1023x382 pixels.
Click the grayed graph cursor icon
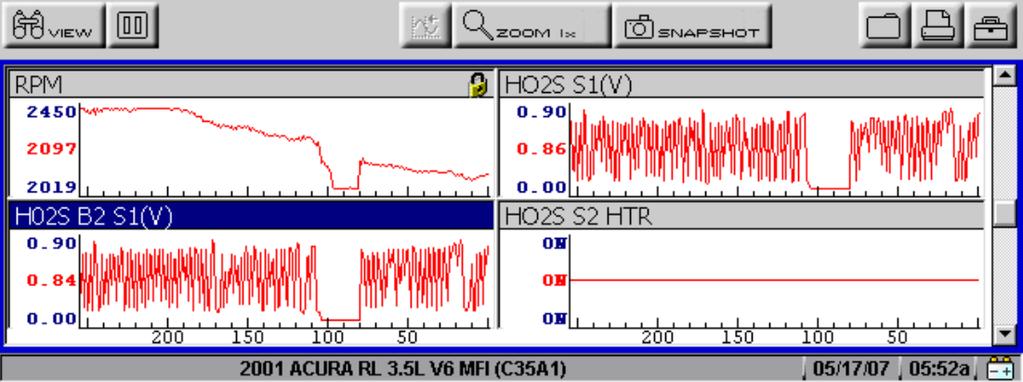click(x=425, y=25)
